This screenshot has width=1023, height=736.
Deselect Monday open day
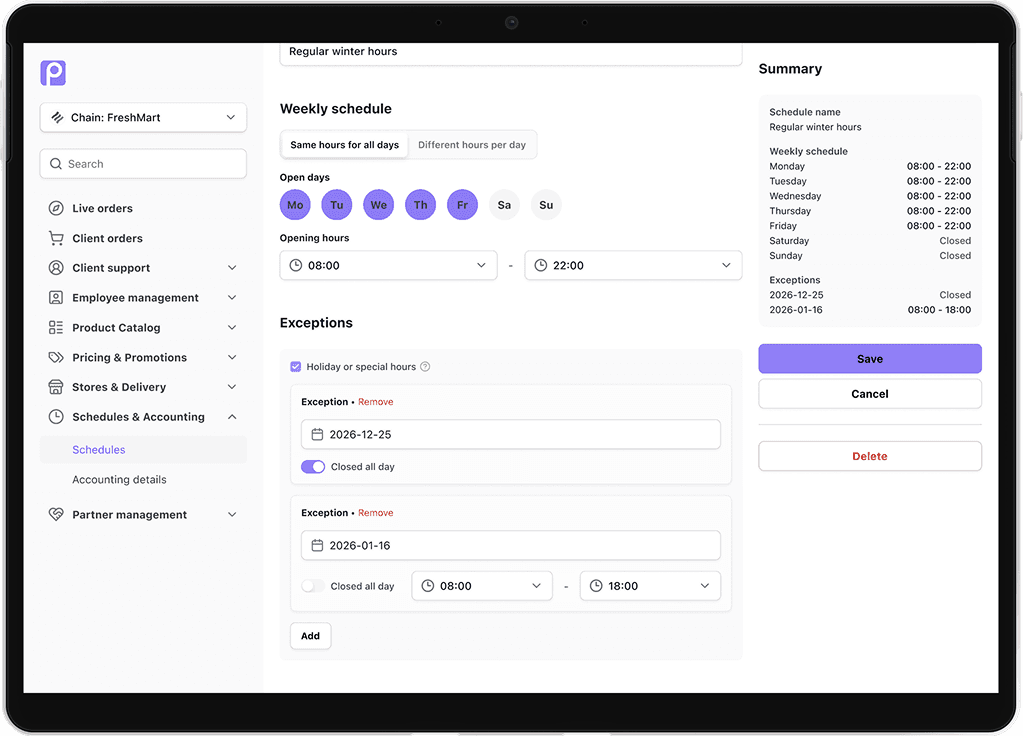coord(296,205)
